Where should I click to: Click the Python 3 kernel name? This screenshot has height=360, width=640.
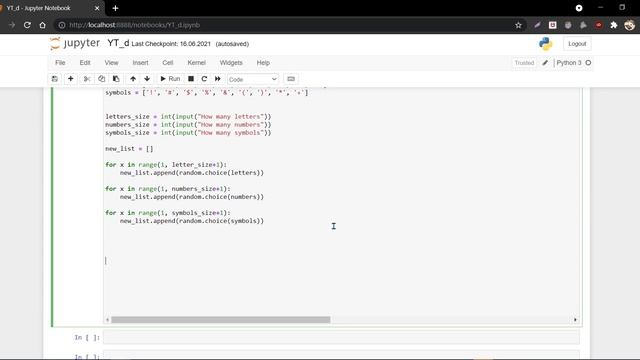[569, 63]
